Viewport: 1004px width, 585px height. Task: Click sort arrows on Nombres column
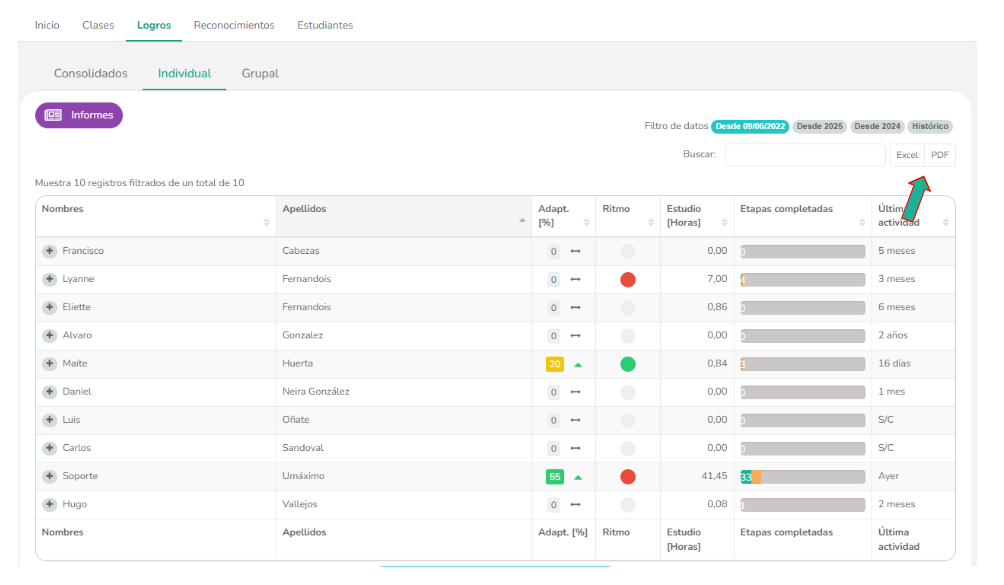pos(266,221)
